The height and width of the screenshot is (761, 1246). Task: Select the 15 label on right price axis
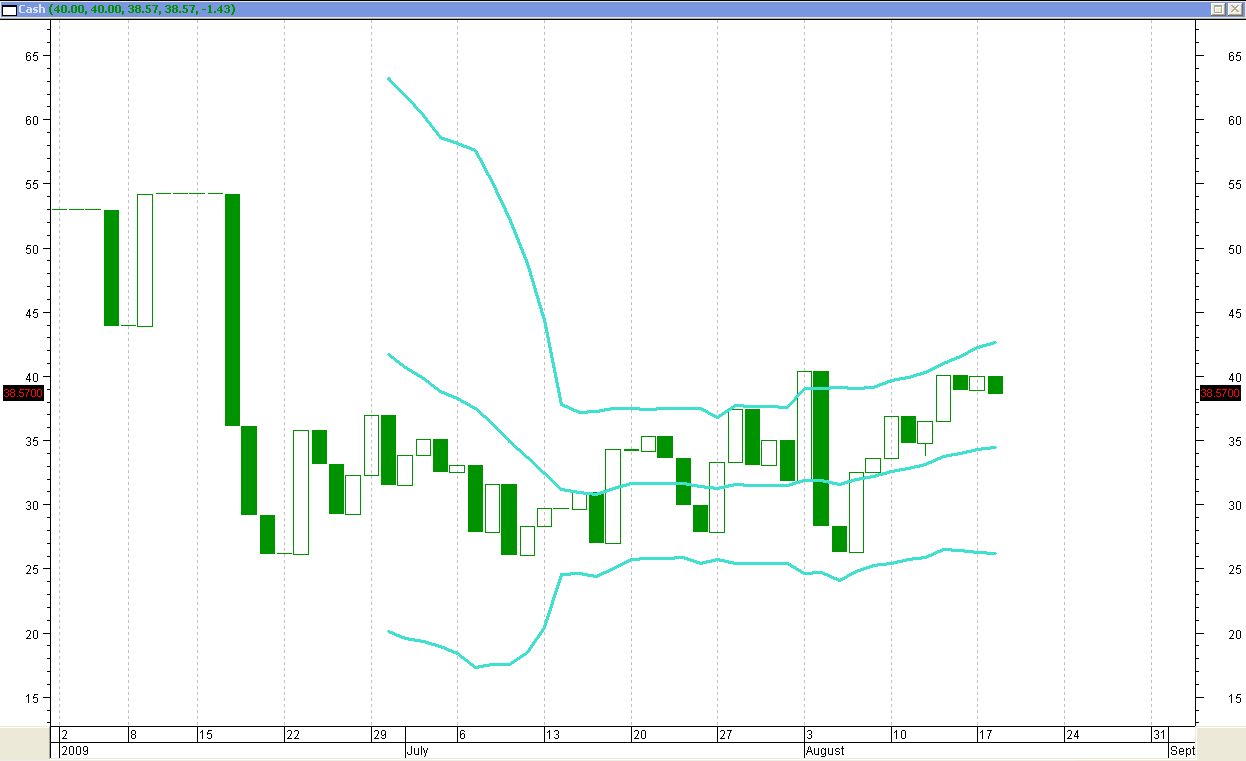point(1235,698)
